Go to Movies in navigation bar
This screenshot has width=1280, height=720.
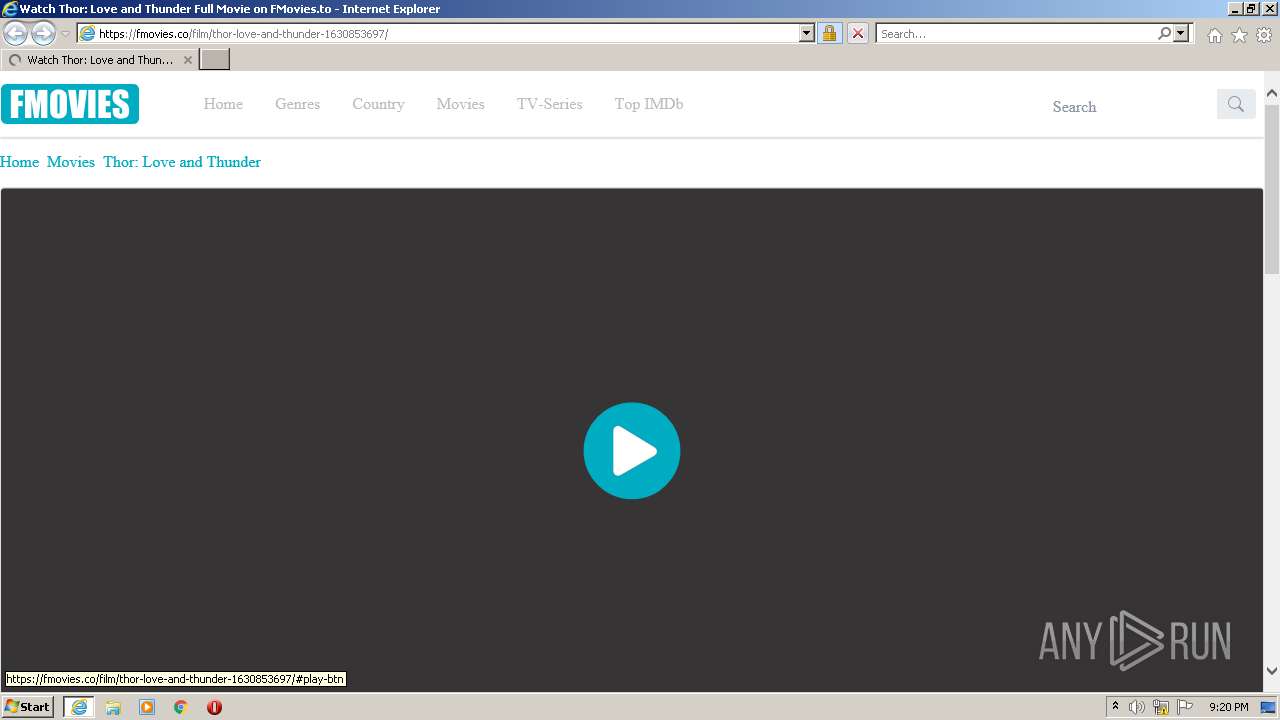point(460,104)
